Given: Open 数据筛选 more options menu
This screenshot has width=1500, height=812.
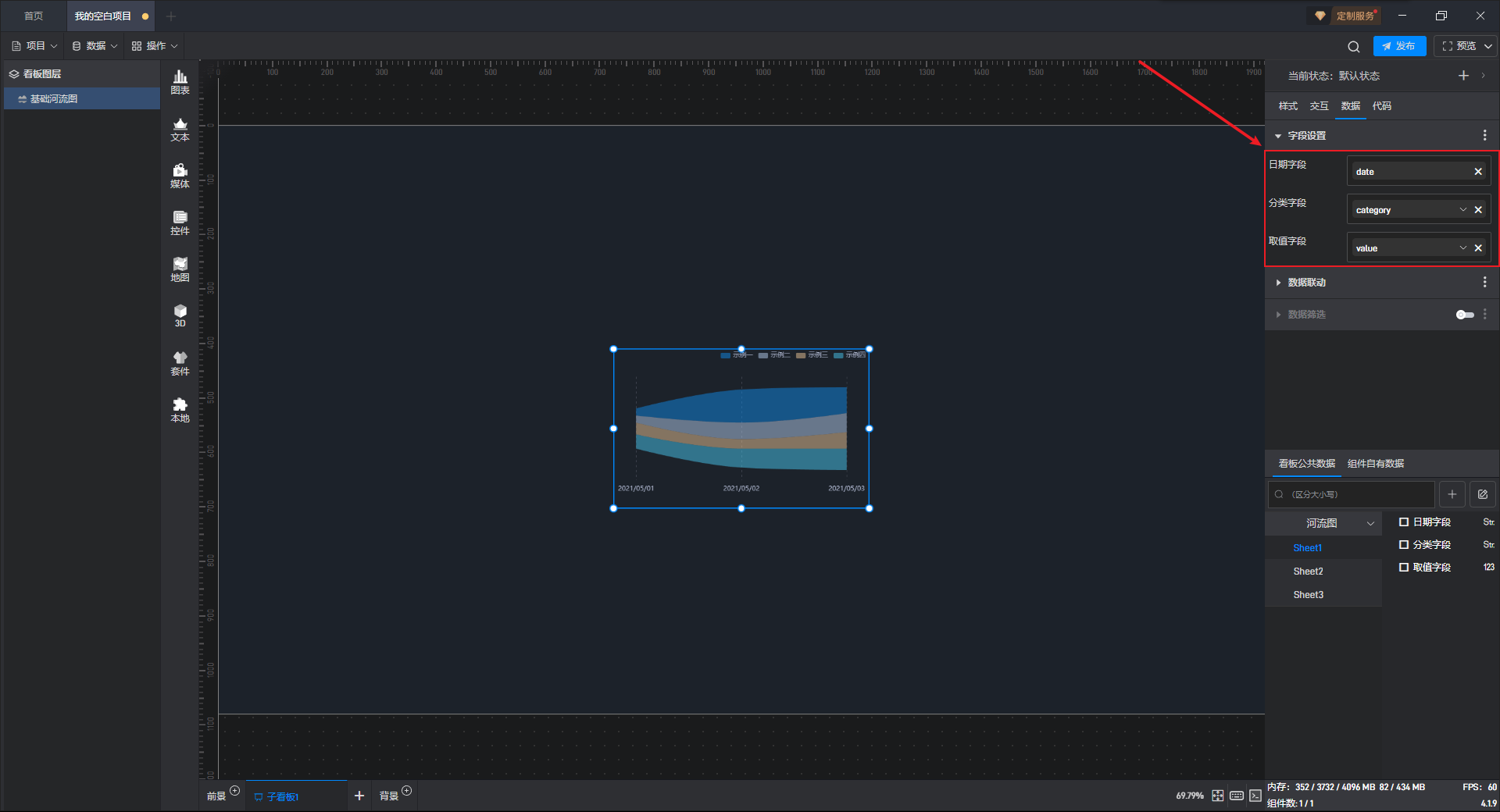Looking at the screenshot, I should click(1484, 314).
